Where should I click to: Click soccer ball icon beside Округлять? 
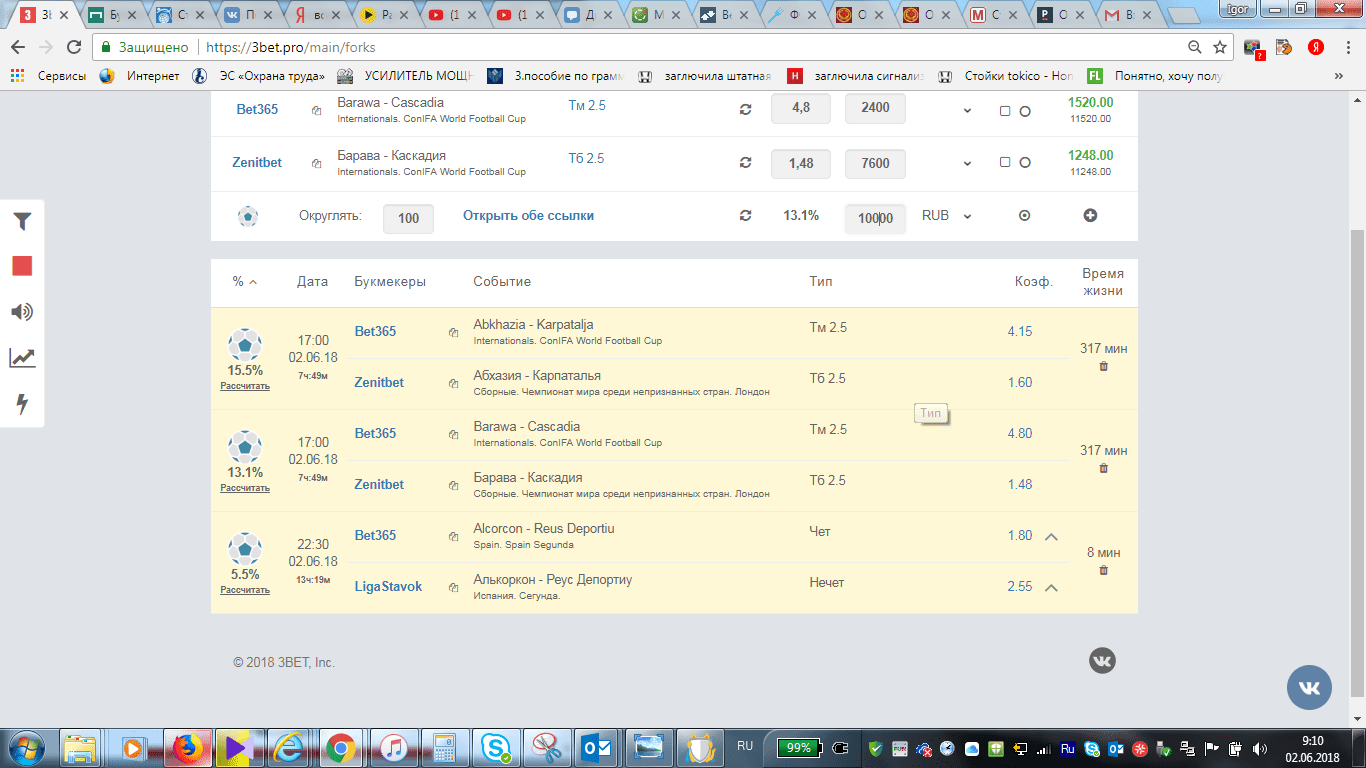tap(248, 216)
